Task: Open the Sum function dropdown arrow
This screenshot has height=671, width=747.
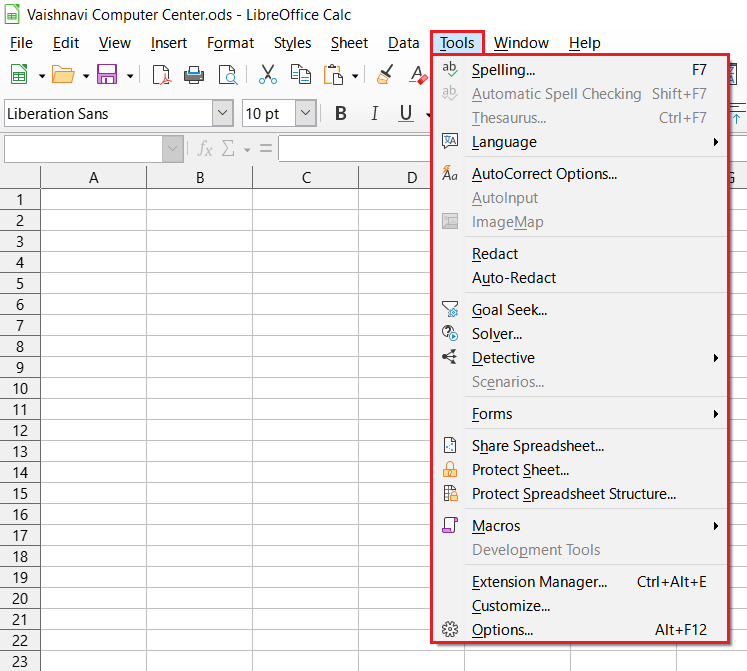Action: (247, 150)
